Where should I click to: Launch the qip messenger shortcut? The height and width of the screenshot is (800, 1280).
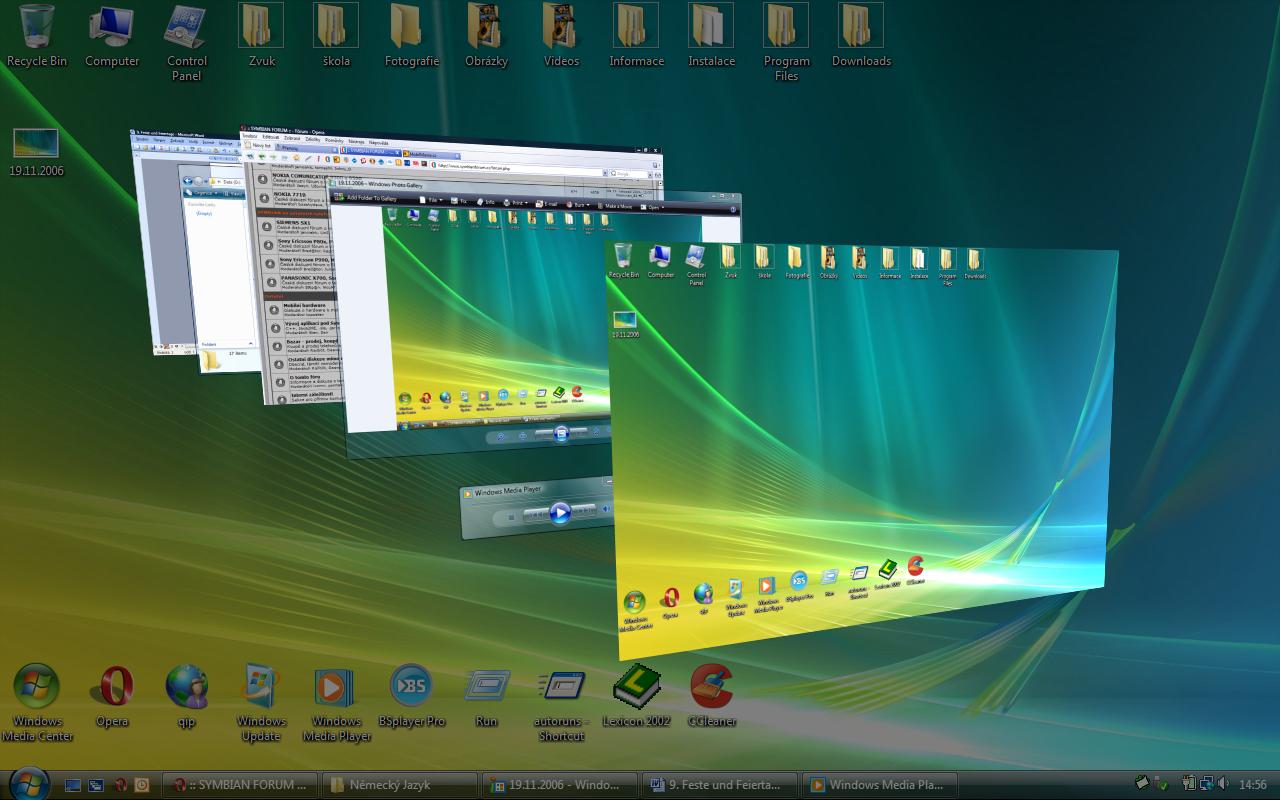[187, 696]
